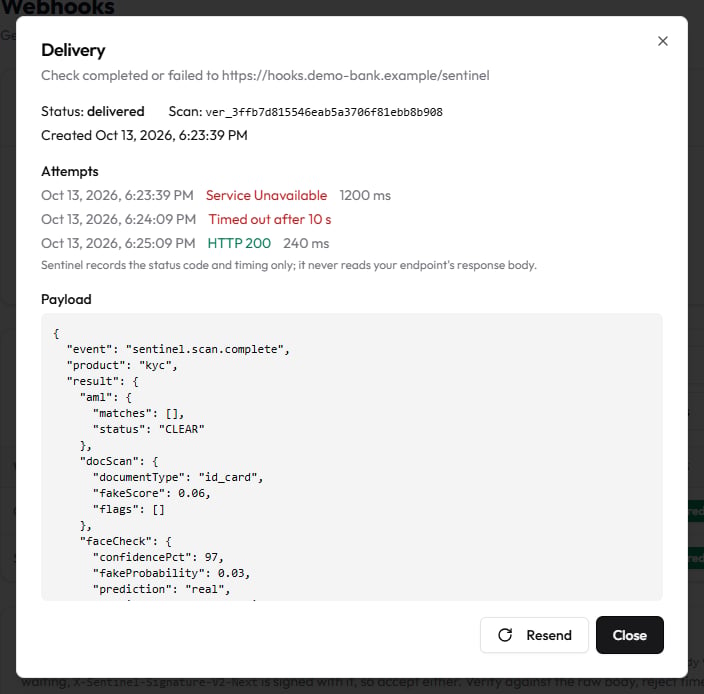
Task: Click the '240 ms' timing value
Action: (x=306, y=243)
